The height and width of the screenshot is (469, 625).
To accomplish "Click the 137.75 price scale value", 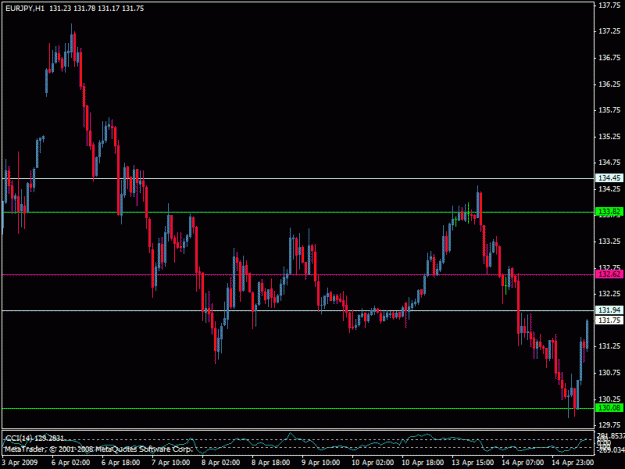I will coord(609,5).
